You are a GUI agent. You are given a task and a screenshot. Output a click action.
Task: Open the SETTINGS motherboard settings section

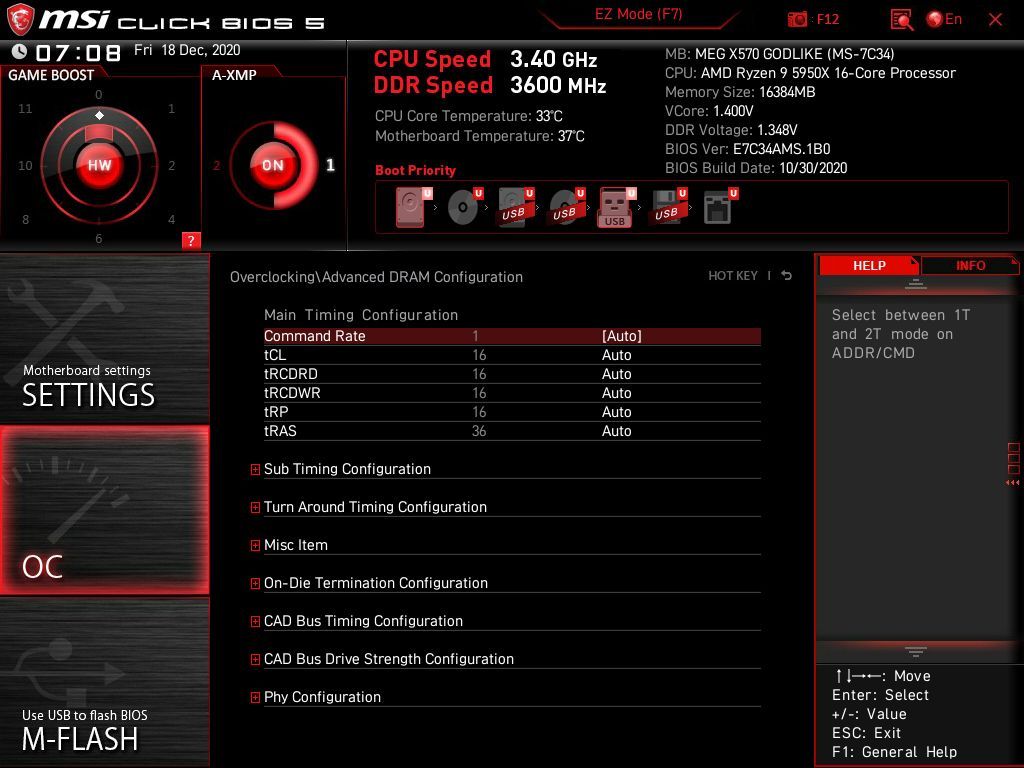click(x=104, y=338)
